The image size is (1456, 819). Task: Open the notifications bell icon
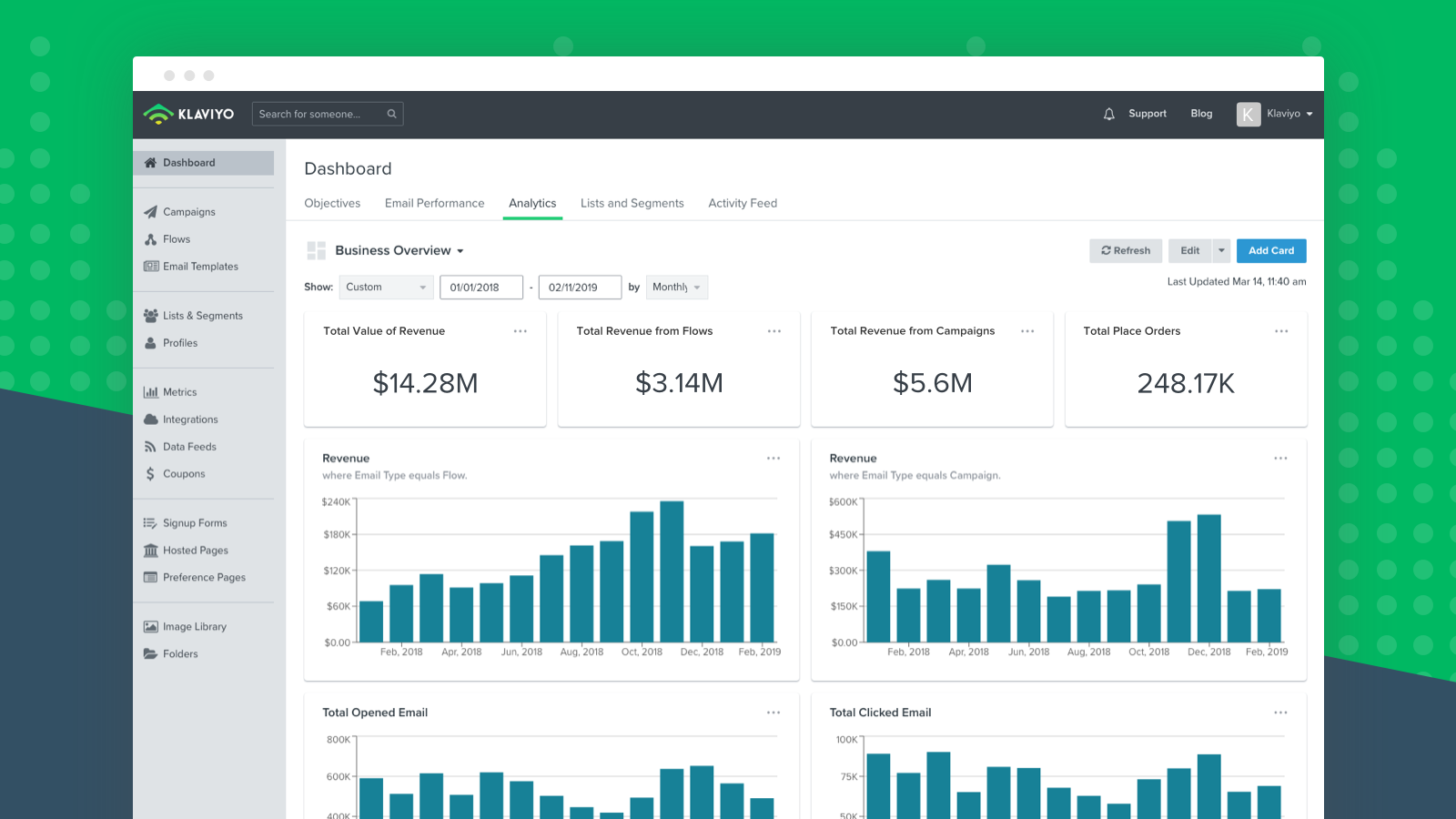coord(1108,114)
